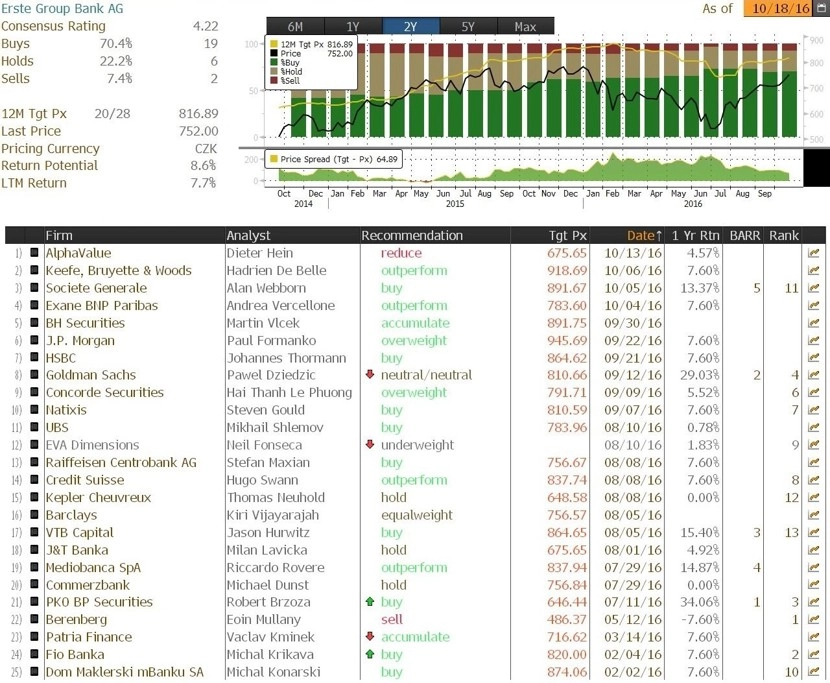Click the As of date field 10/18/16
Image resolution: width=830 pixels, height=683 pixels.
pyautogui.click(x=779, y=8)
